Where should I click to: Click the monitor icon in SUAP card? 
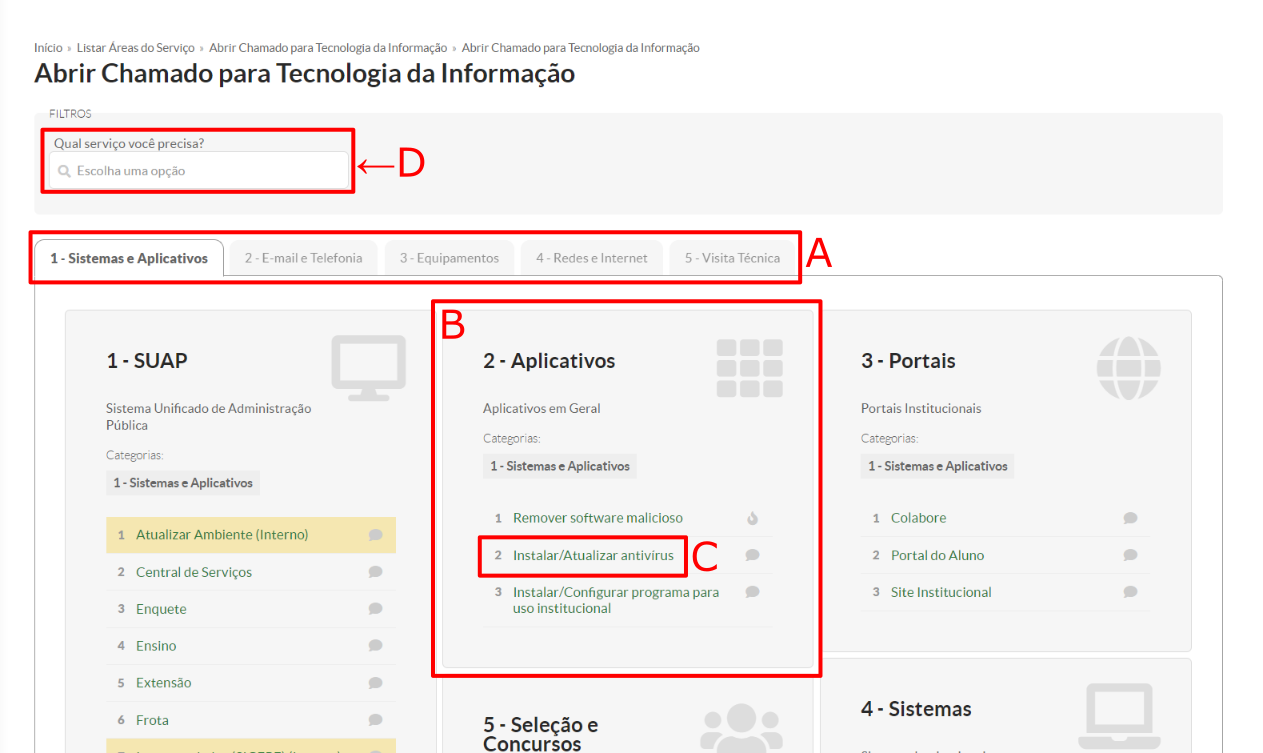[x=368, y=367]
